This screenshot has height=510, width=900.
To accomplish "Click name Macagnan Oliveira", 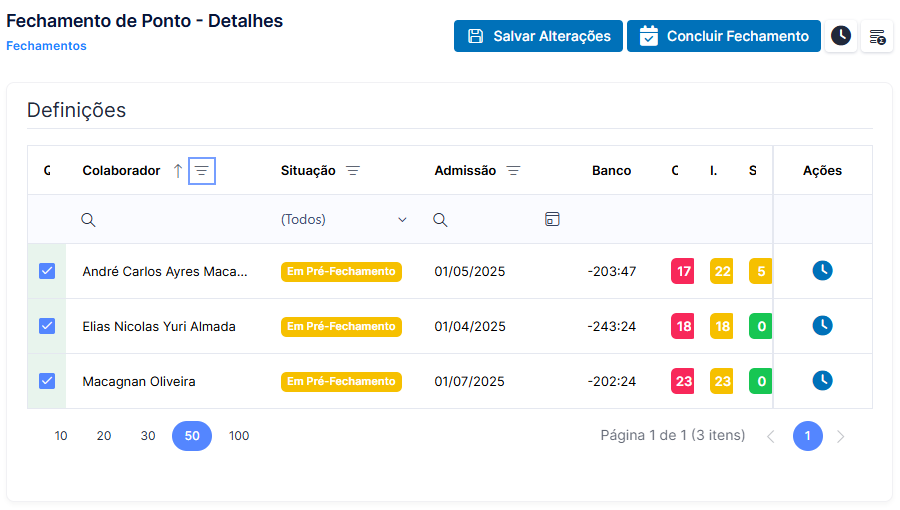I will click(139, 381).
